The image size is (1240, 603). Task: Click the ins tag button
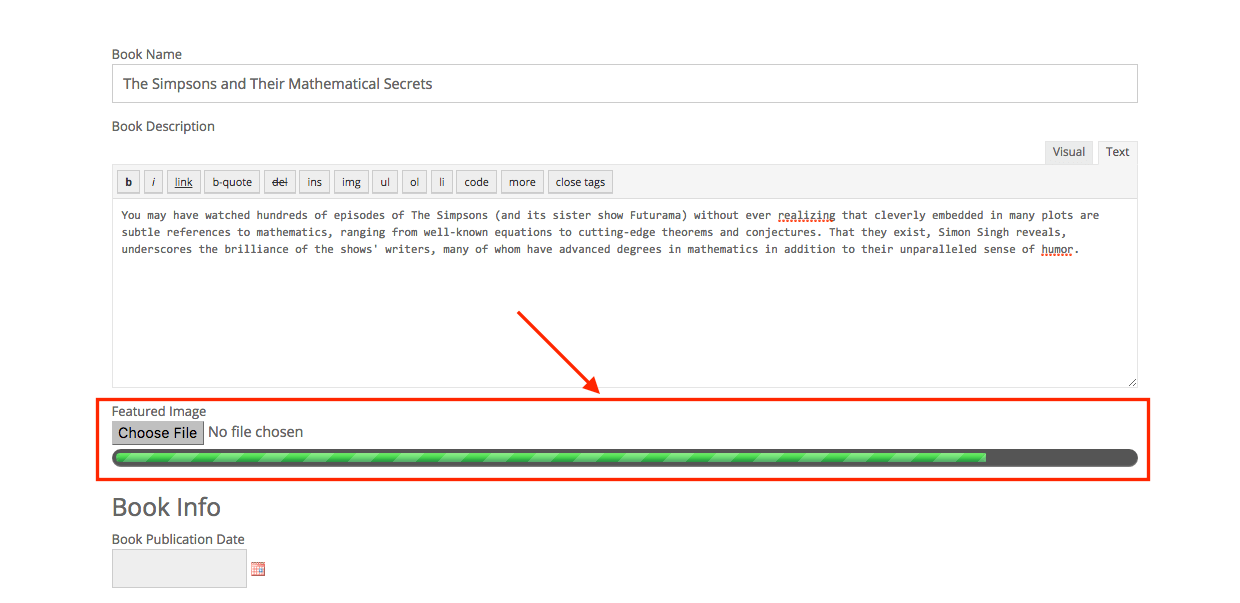click(x=315, y=182)
